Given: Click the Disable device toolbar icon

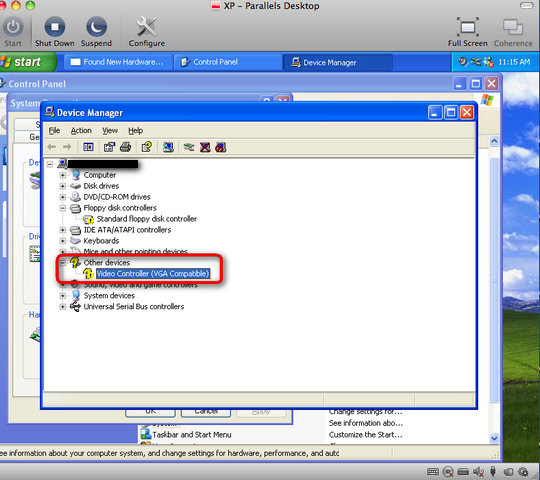Looking at the screenshot, I should [x=221, y=147].
